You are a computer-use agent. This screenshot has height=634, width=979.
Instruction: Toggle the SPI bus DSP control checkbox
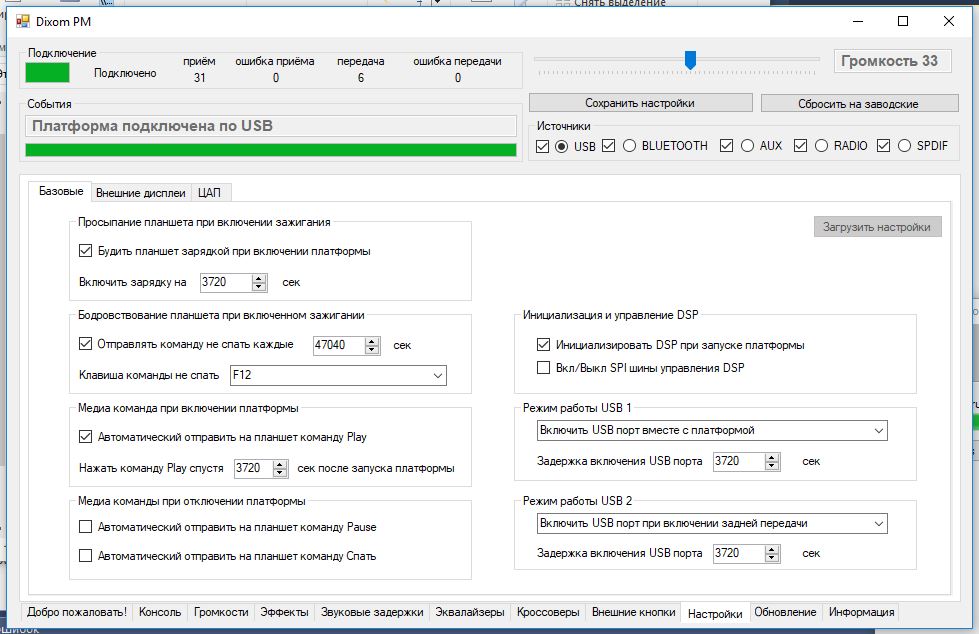[x=544, y=368]
